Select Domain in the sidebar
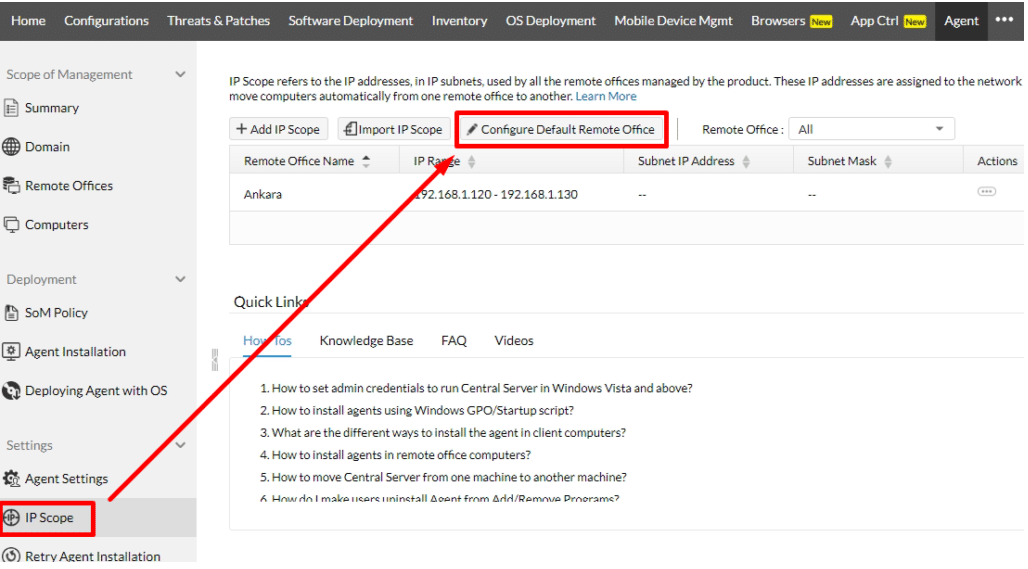Image resolution: width=1028 pixels, height=569 pixels. (47, 147)
